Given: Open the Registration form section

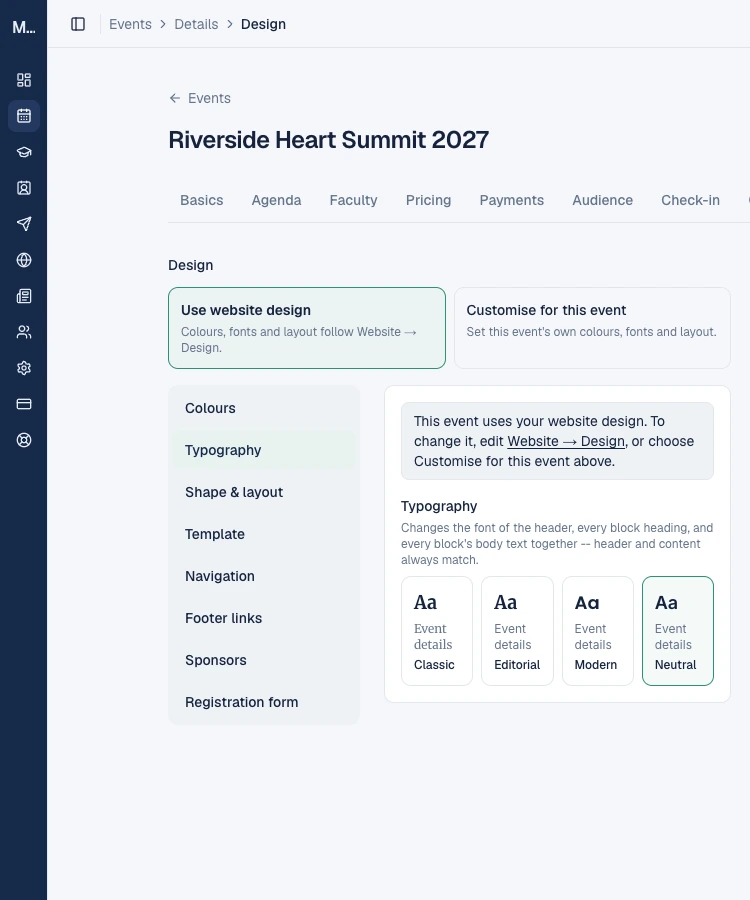Looking at the screenshot, I should click(x=264, y=702).
